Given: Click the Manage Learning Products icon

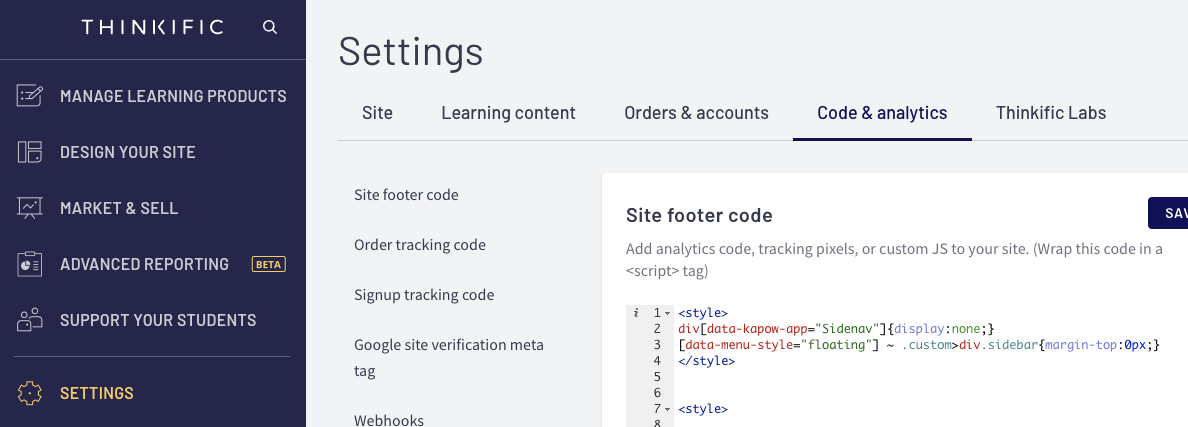Looking at the screenshot, I should coord(30,96).
